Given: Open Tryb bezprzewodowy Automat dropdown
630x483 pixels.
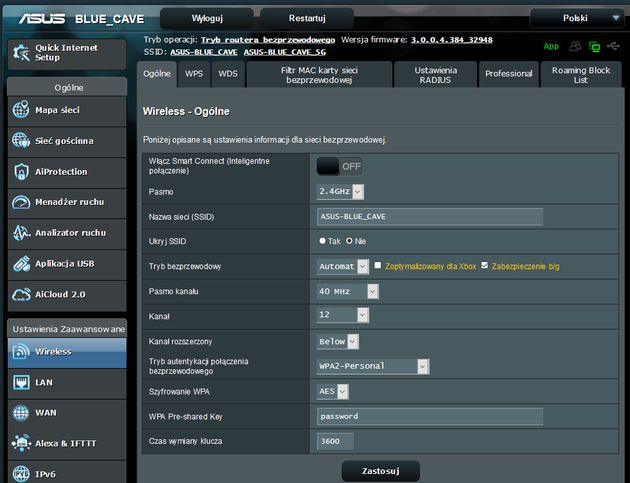Looking at the screenshot, I should click(343, 266).
